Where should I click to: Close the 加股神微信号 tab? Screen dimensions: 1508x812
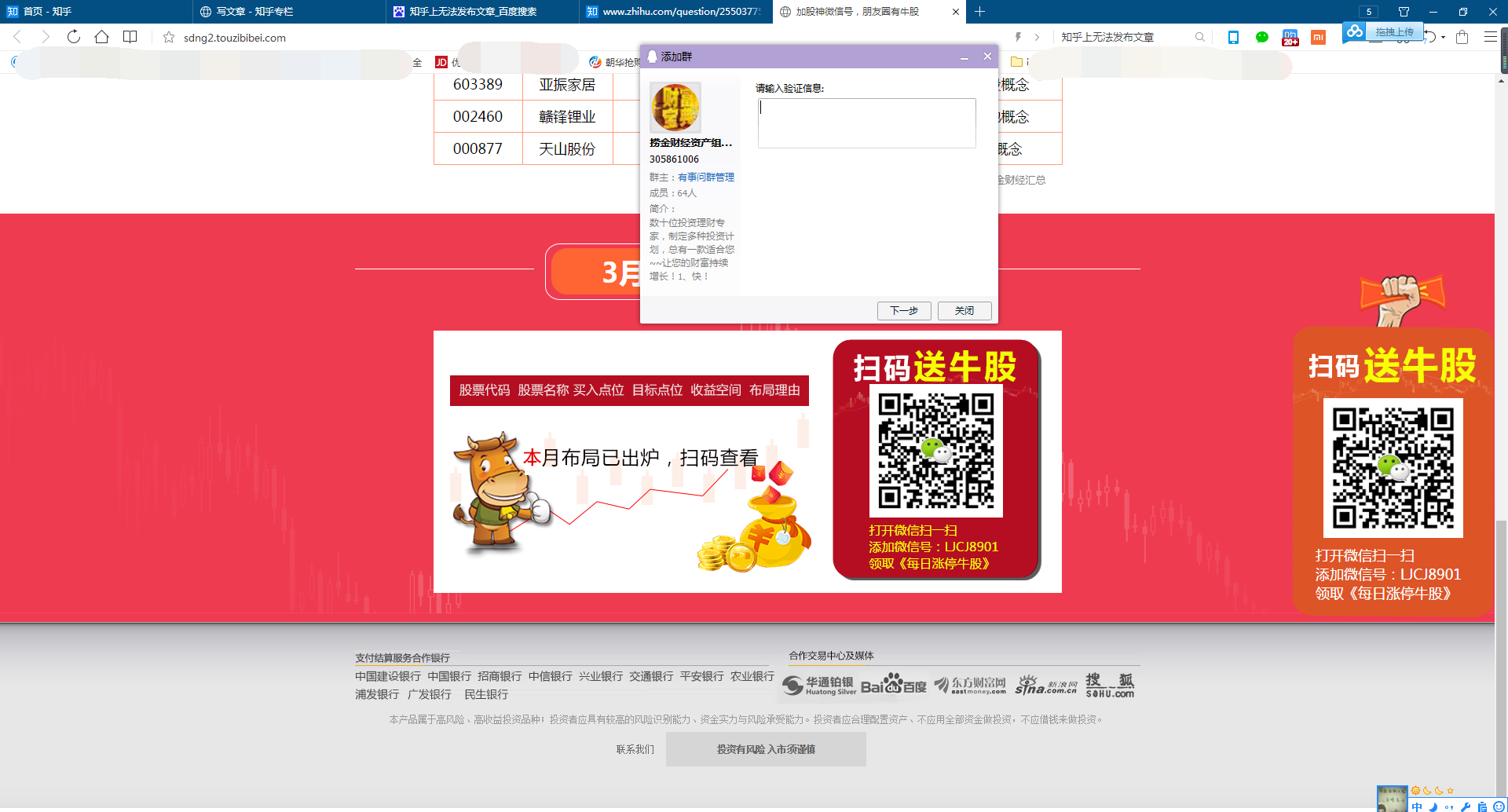click(955, 12)
